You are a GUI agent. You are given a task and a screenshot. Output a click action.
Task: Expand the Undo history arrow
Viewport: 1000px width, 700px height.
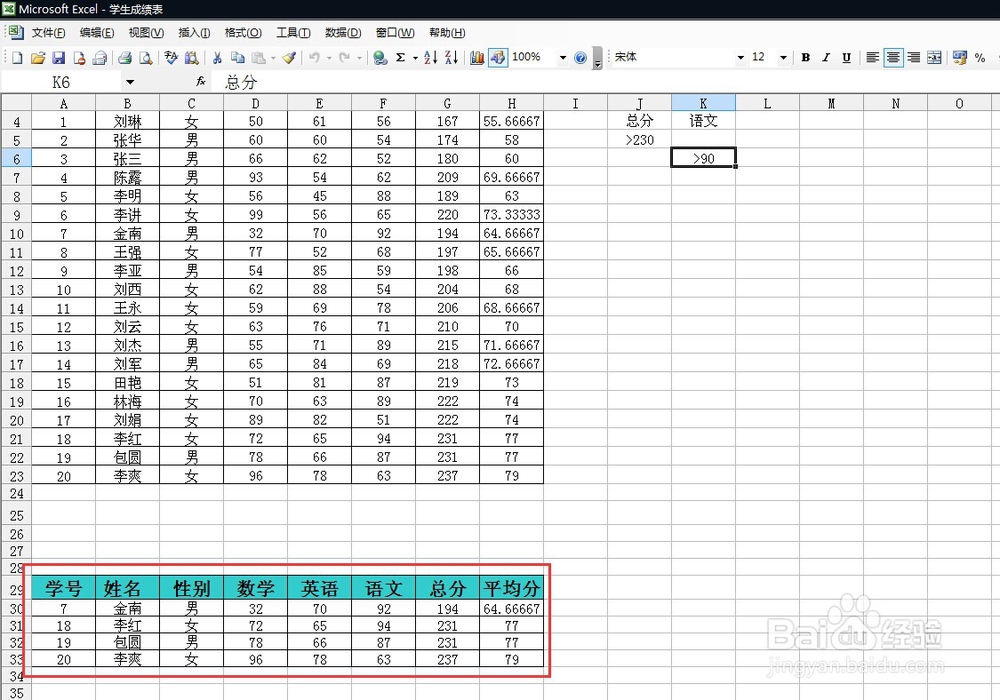point(329,58)
